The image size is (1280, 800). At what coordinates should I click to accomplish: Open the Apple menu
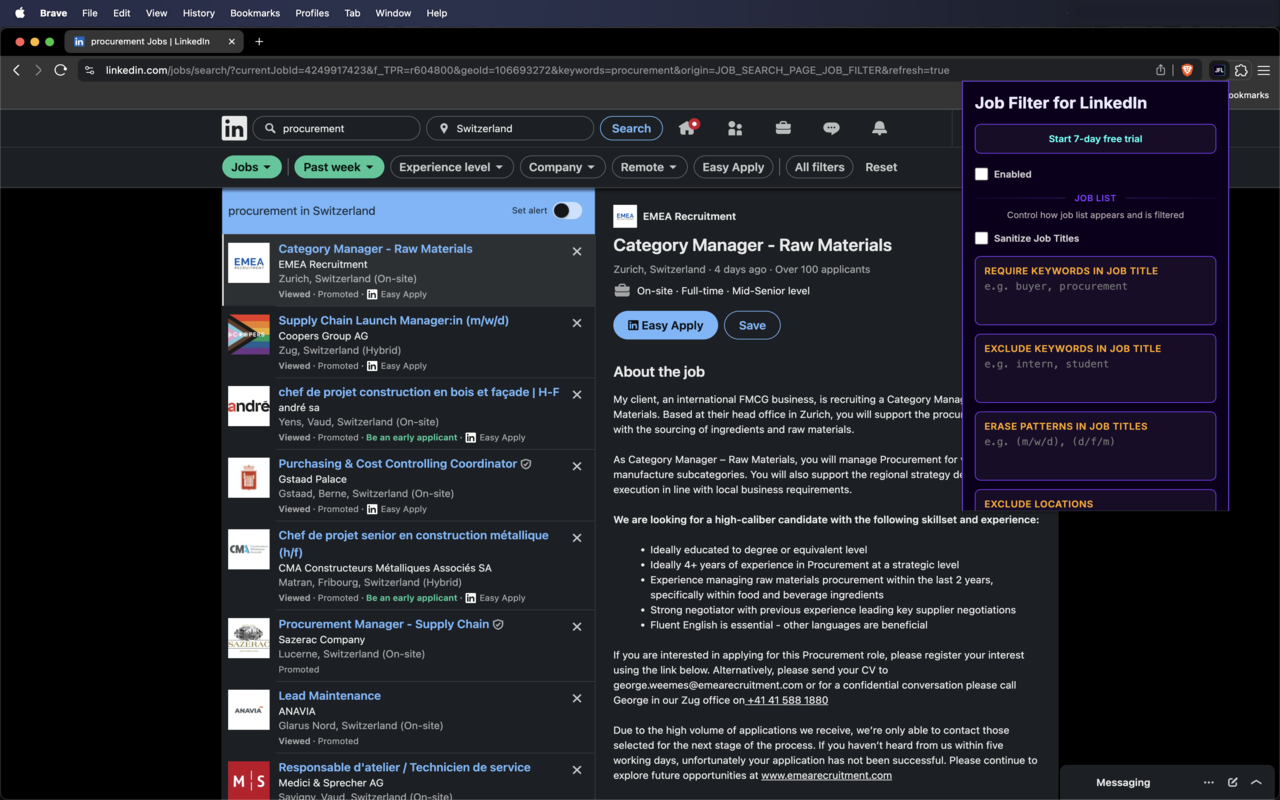19,13
